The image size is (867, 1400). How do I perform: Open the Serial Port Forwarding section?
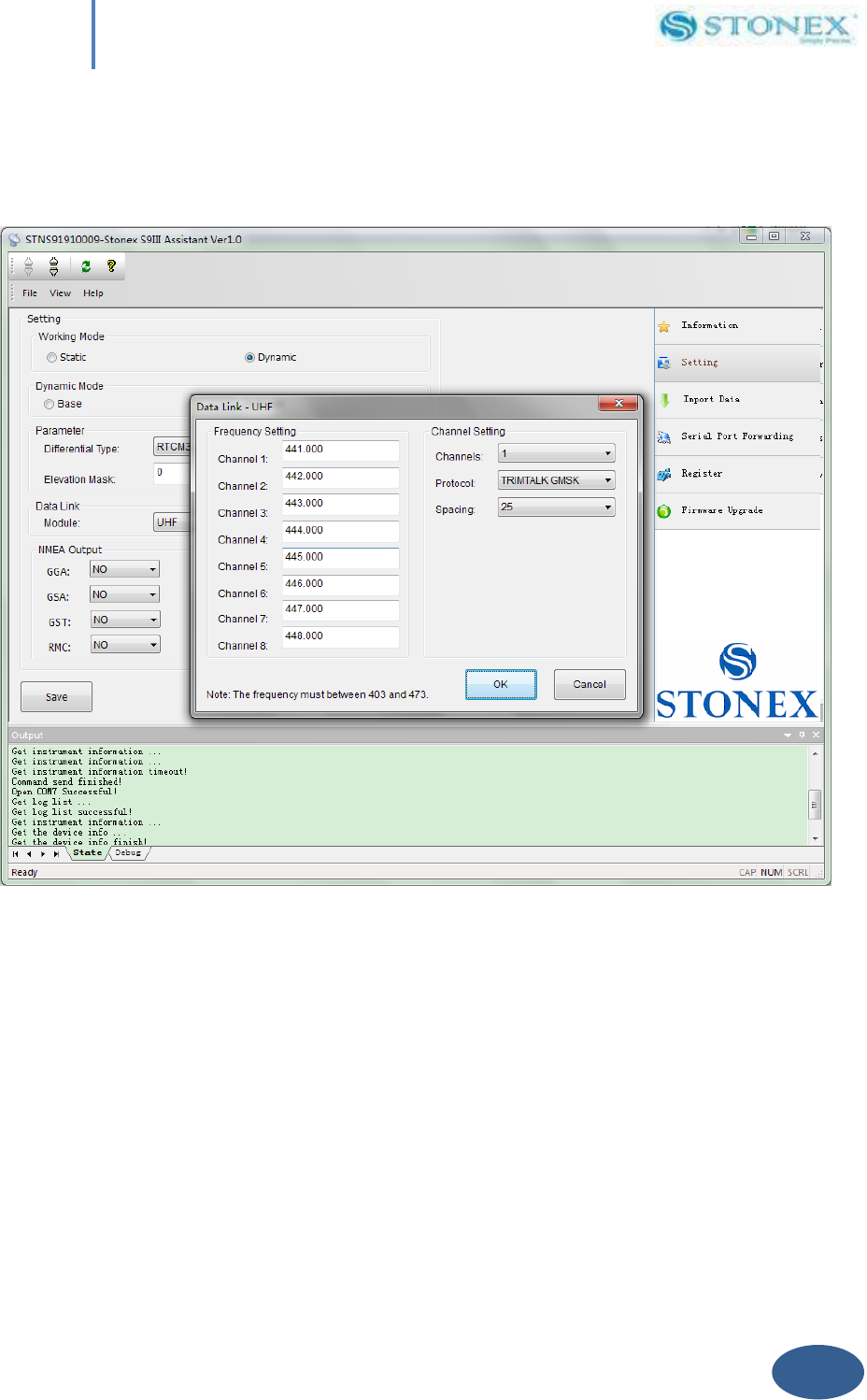click(x=737, y=437)
